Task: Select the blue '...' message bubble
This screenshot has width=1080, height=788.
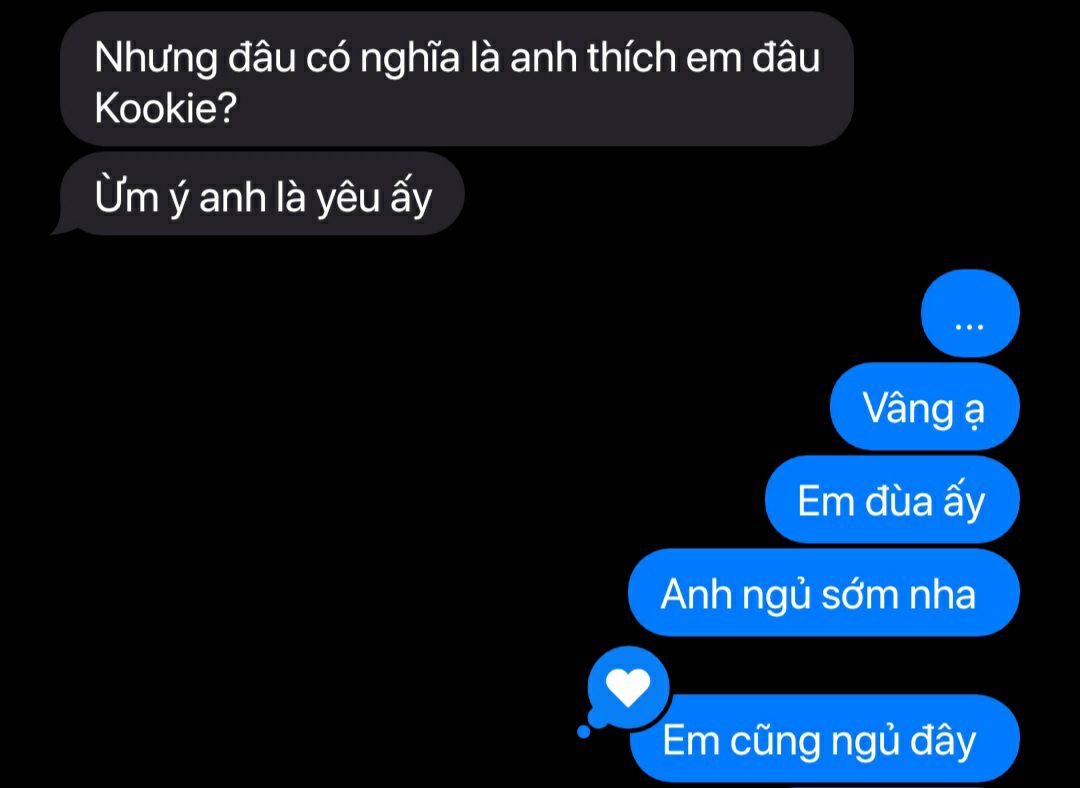Action: pos(970,313)
